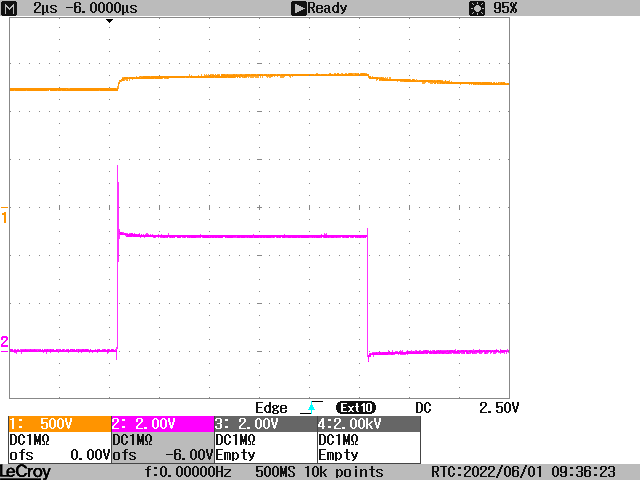Screen dimensions: 640x480
Task: Click the Ready trigger status icon
Action: 298,9
